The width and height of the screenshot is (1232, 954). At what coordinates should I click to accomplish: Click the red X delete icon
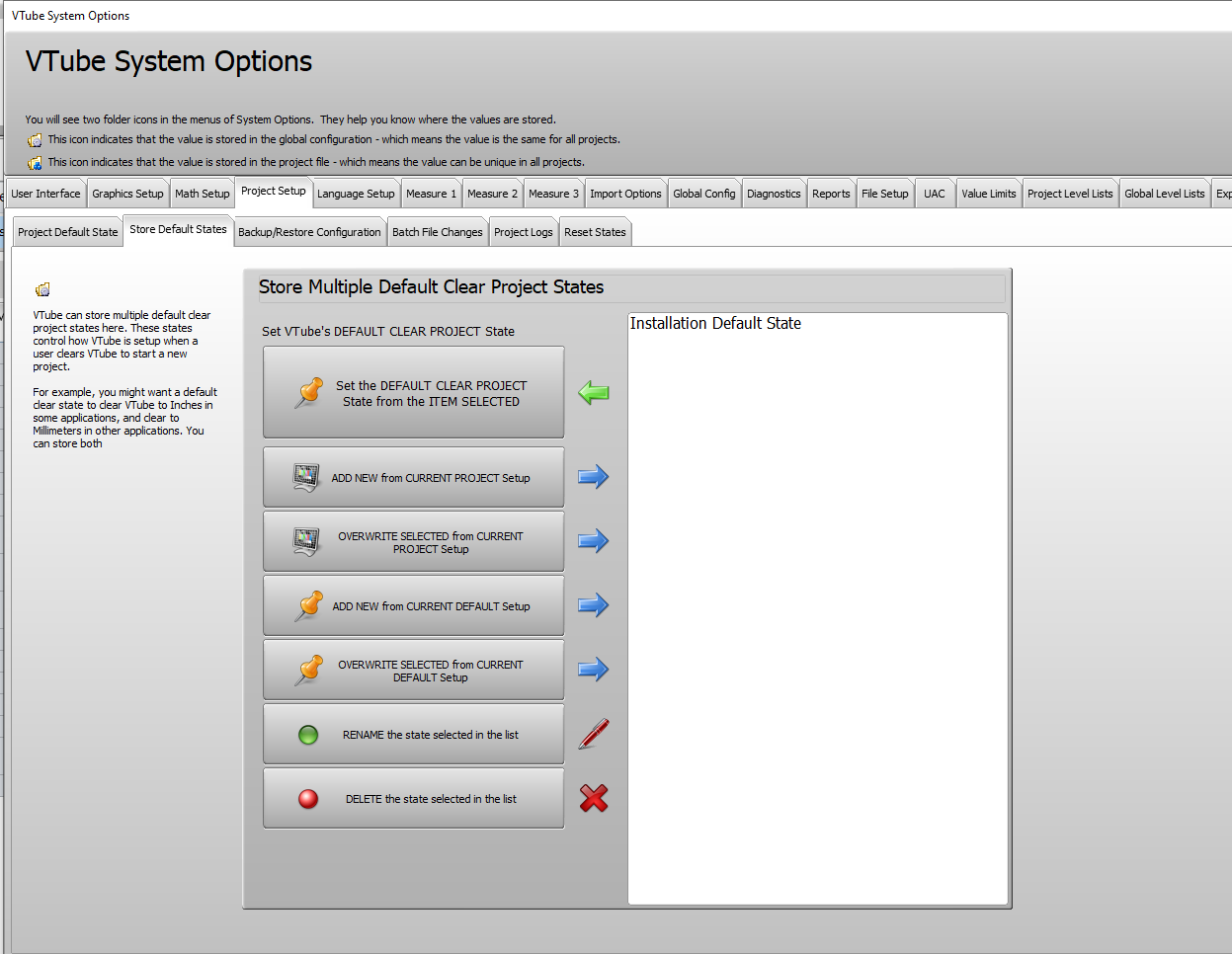(x=594, y=798)
